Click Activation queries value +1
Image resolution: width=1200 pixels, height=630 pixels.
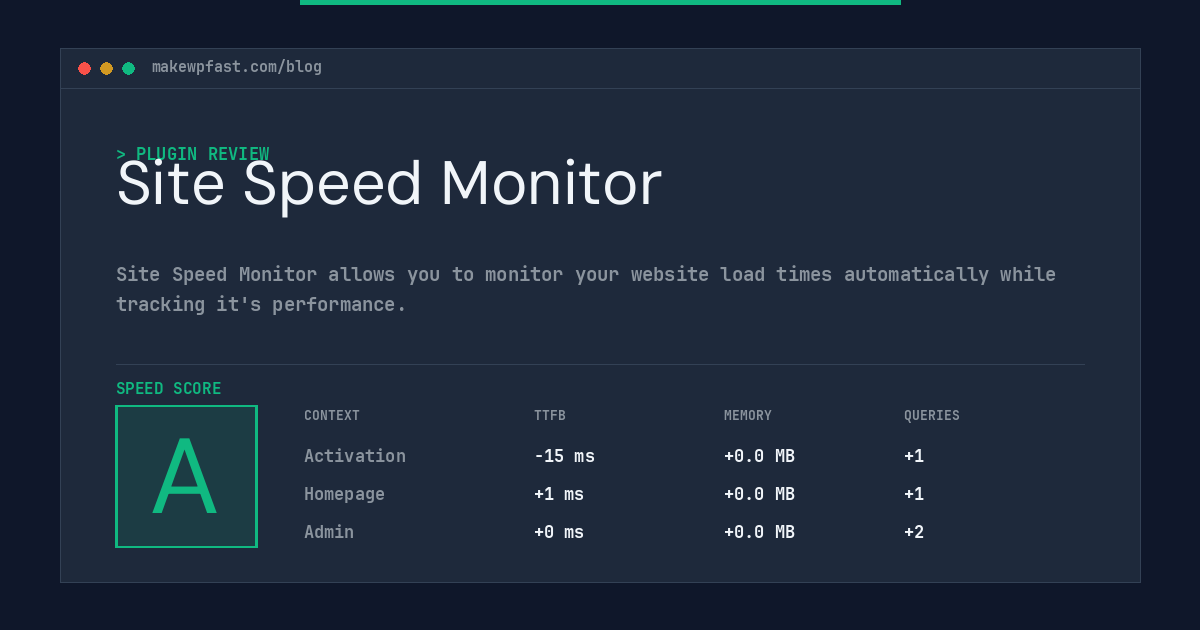[x=914, y=456]
